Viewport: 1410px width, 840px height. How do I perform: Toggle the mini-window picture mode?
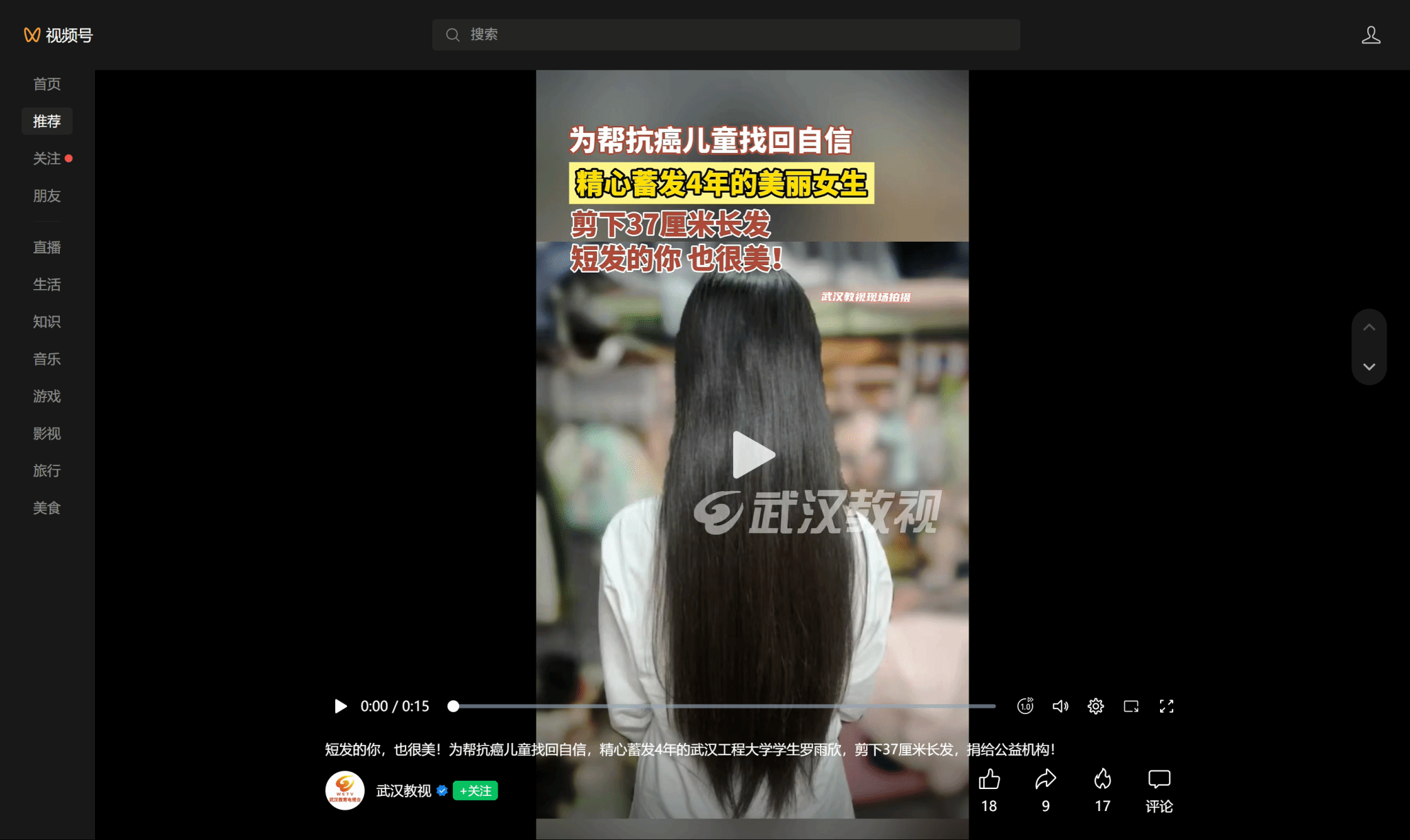pos(1130,706)
